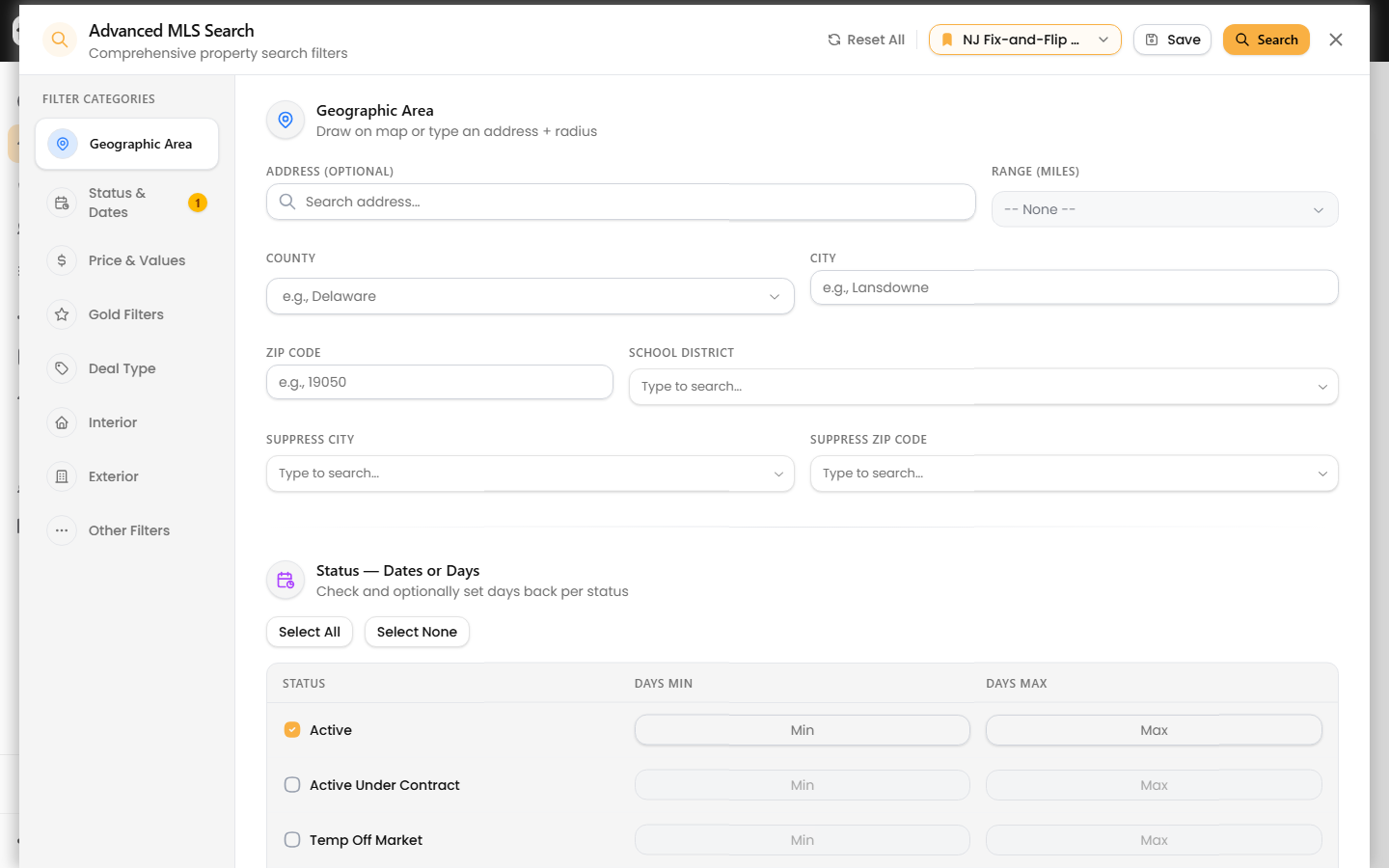The height and width of the screenshot is (868, 1389).
Task: Focus the Search address input
Action: [x=621, y=202]
